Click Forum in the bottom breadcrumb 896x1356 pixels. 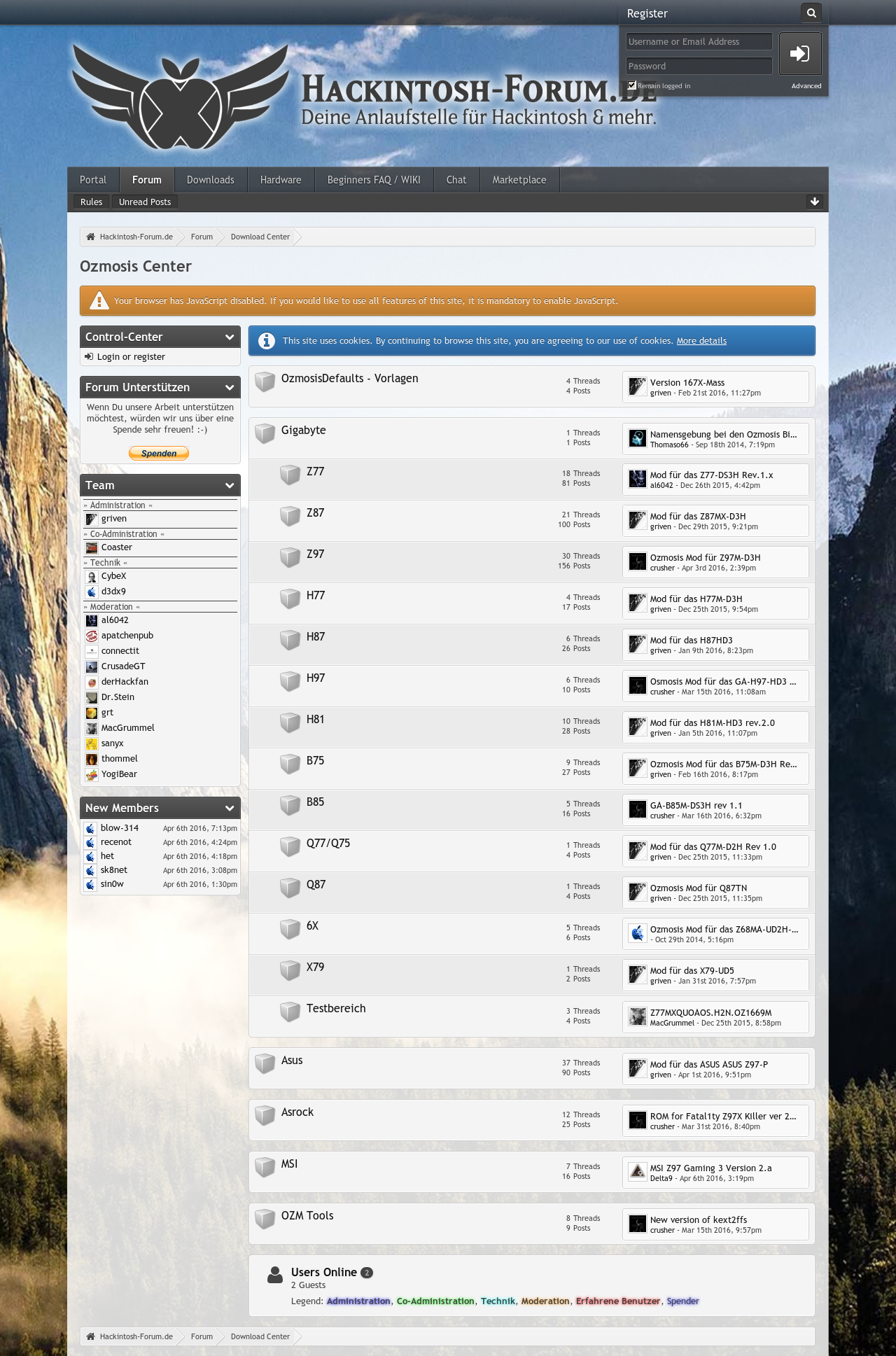pyautogui.click(x=202, y=1336)
